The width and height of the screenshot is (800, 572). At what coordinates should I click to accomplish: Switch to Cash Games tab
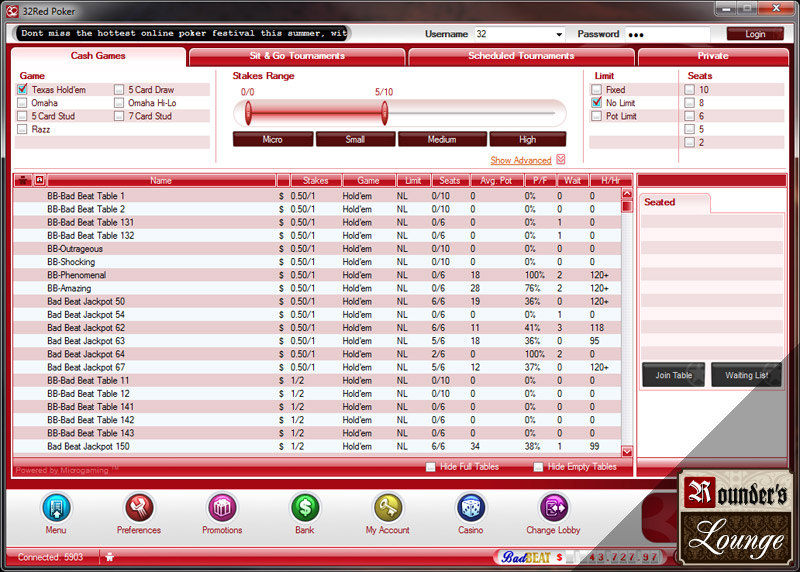pyautogui.click(x=98, y=56)
